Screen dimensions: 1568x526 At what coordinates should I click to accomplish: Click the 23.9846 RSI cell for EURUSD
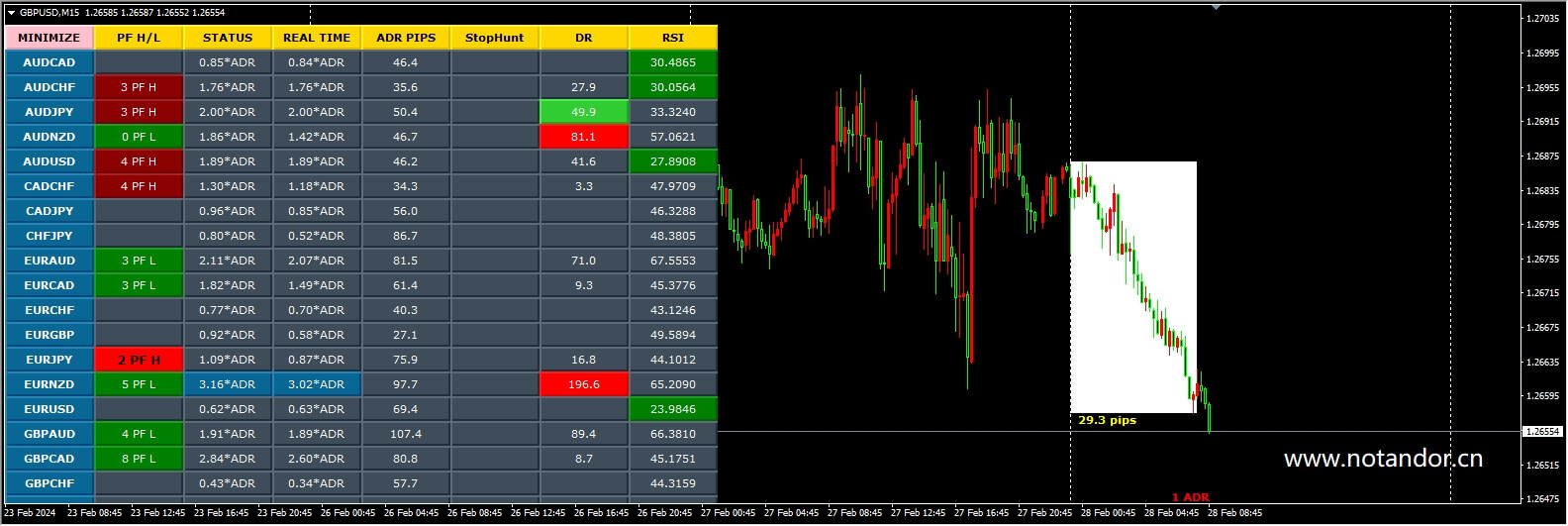pos(673,409)
